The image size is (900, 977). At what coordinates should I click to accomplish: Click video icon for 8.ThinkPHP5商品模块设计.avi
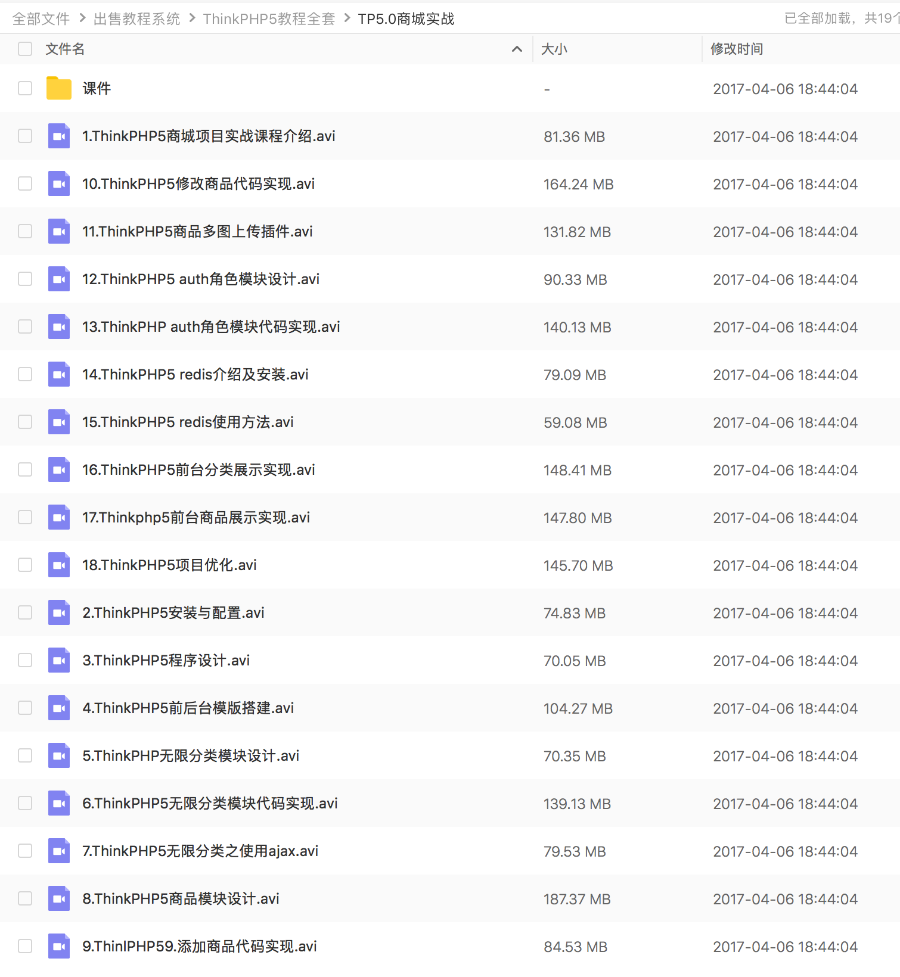(59, 898)
